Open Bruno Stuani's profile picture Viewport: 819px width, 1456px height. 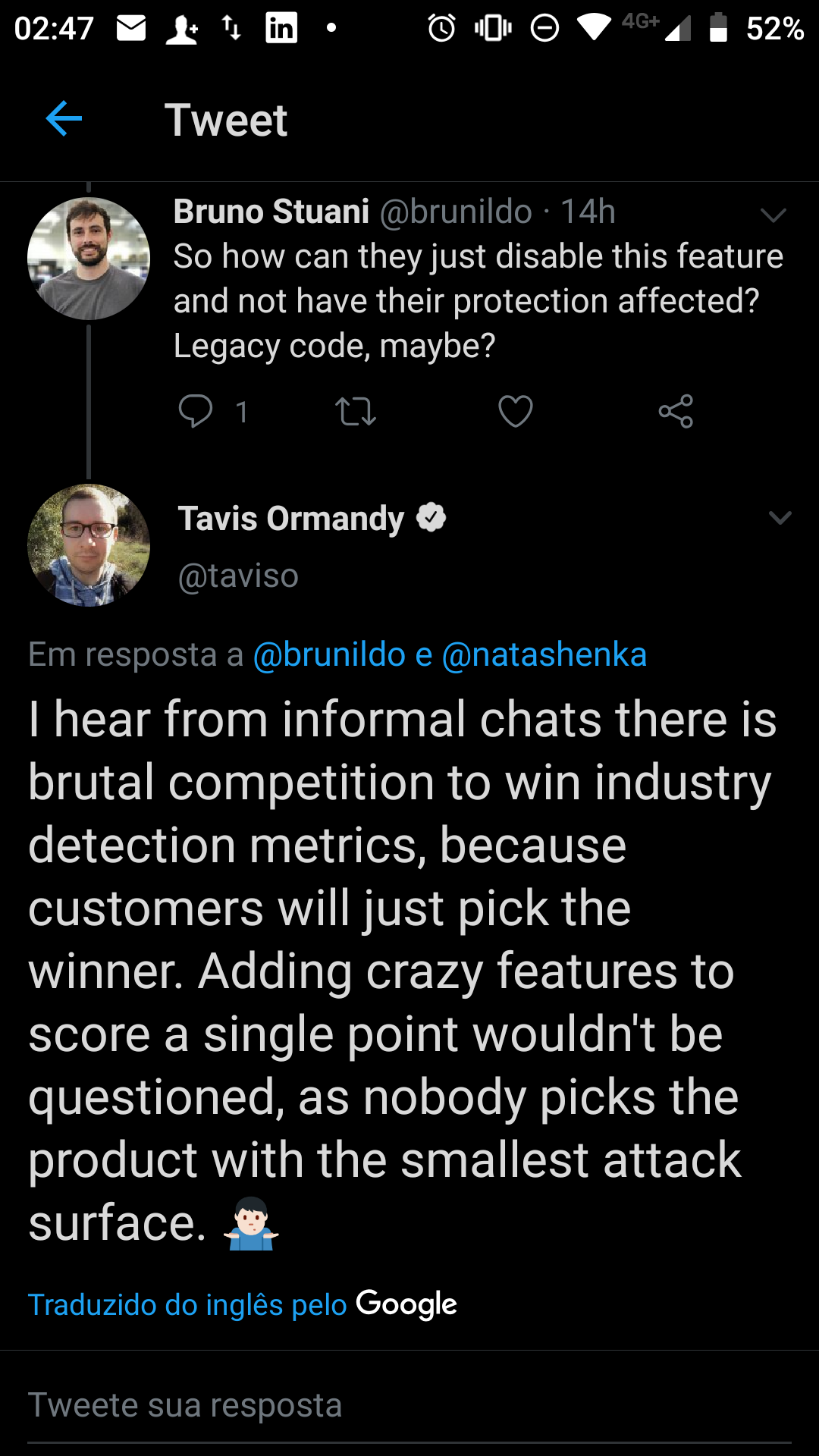[x=89, y=259]
